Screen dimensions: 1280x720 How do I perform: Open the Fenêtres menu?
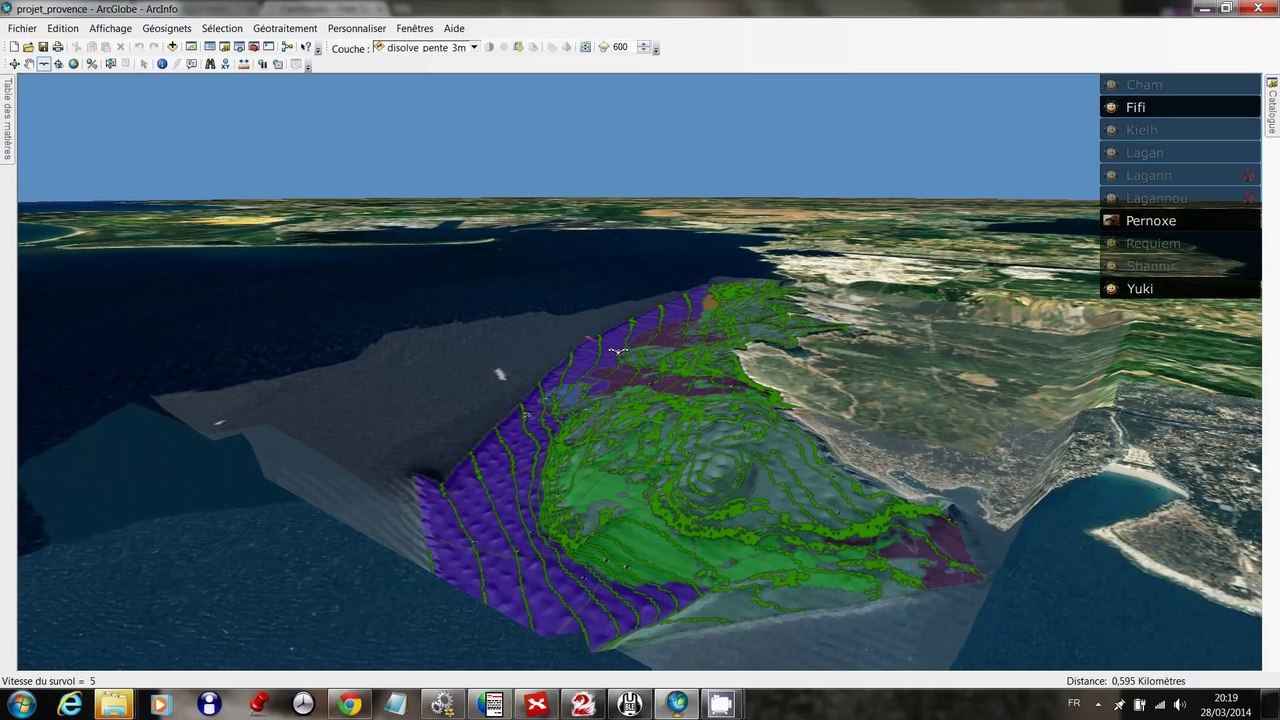coord(415,28)
